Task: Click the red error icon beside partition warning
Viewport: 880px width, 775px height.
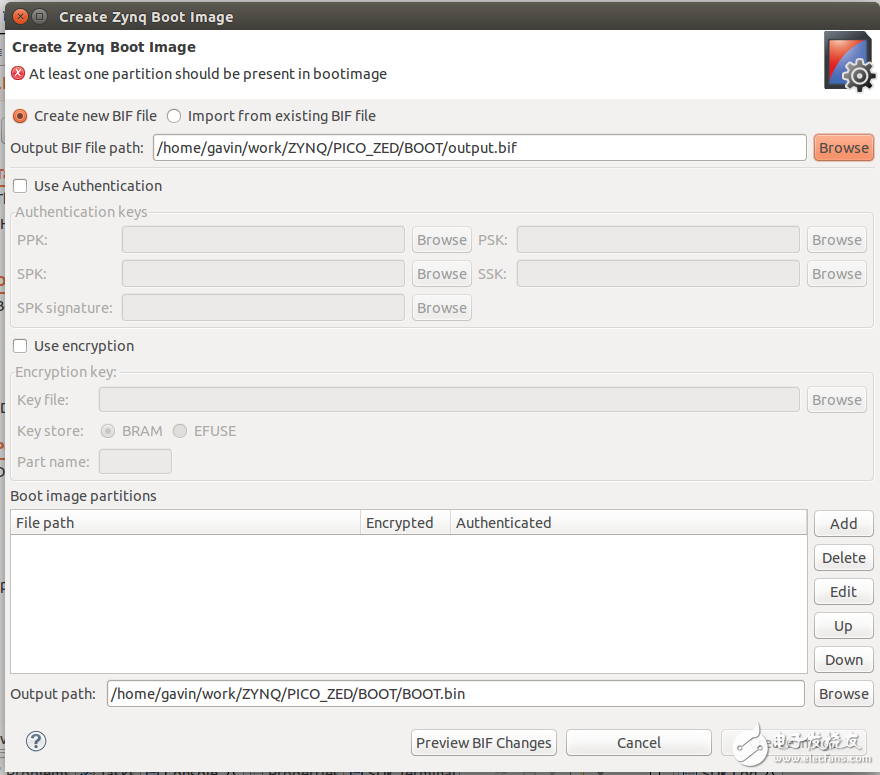Action: [x=18, y=73]
